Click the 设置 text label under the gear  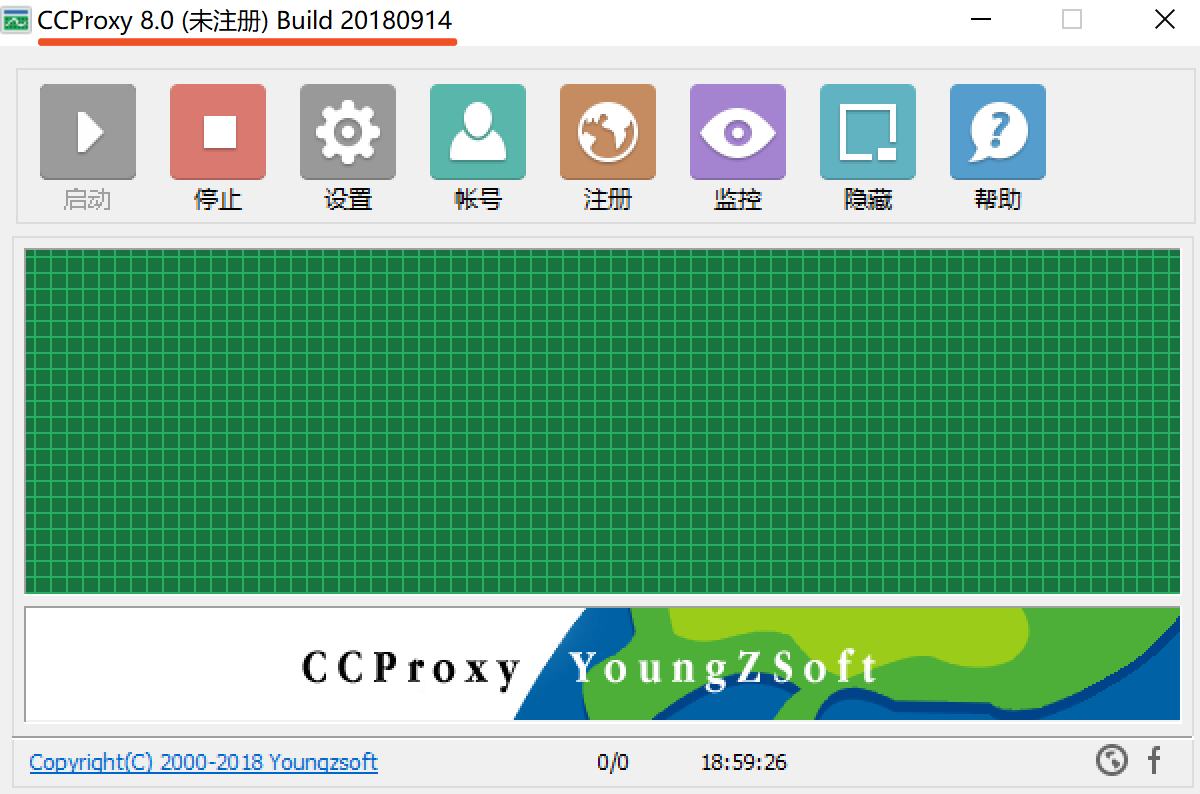(348, 199)
